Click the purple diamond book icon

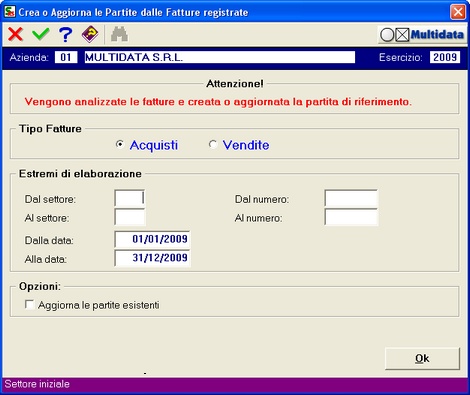coord(90,34)
